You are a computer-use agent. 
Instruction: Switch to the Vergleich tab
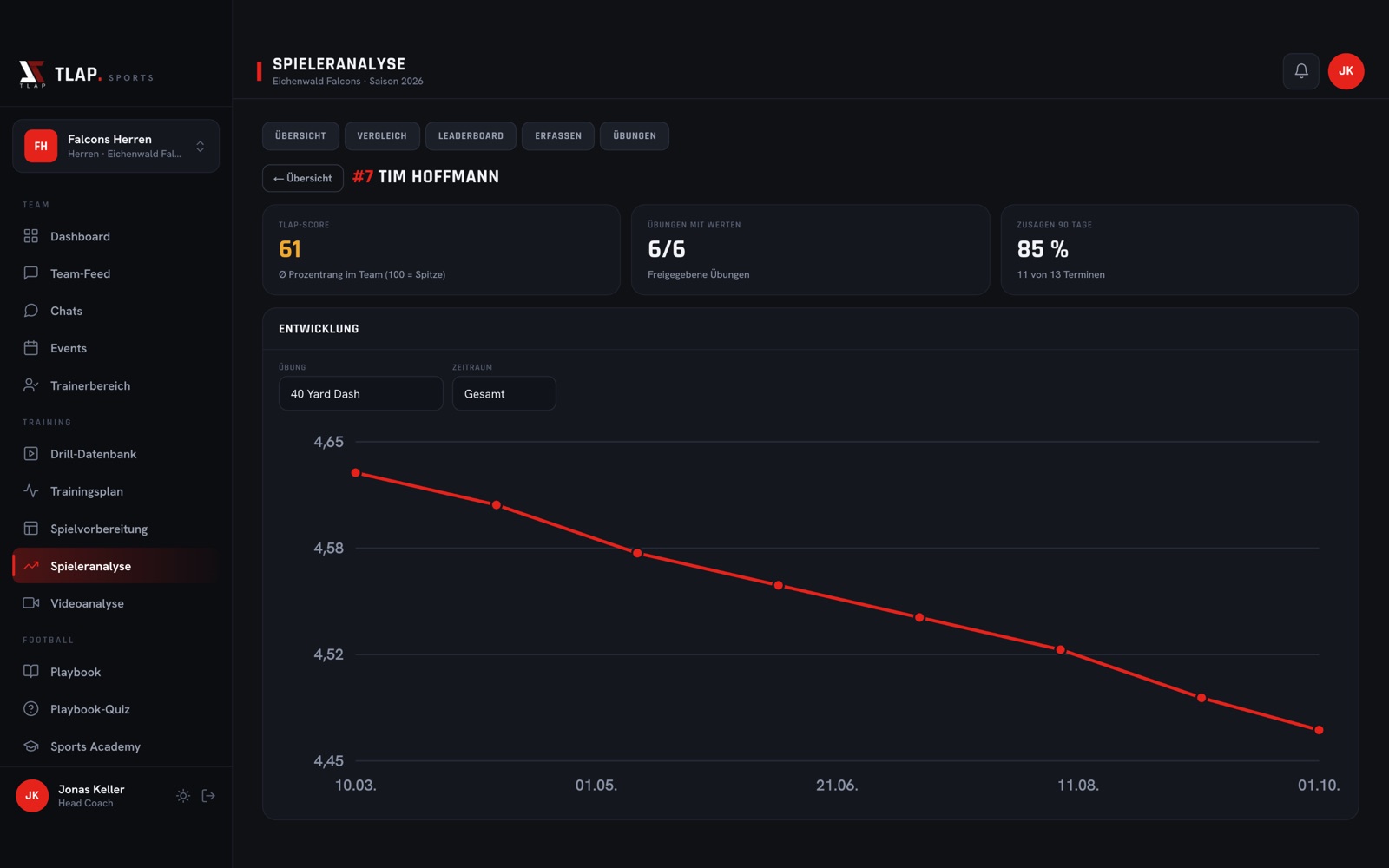coord(382,136)
